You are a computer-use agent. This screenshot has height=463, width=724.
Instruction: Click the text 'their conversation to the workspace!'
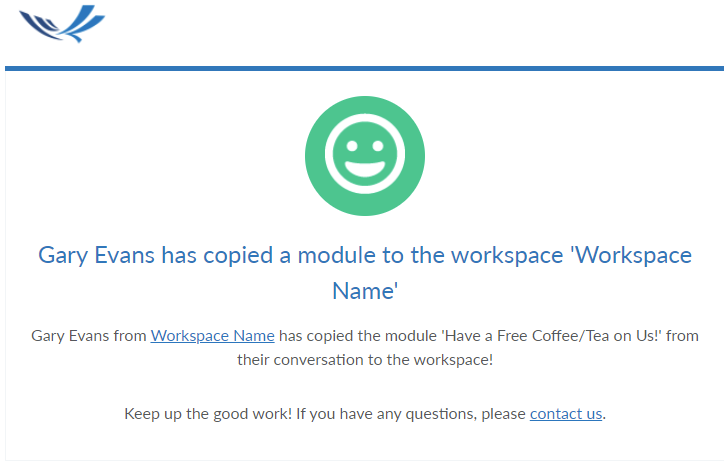click(365, 360)
